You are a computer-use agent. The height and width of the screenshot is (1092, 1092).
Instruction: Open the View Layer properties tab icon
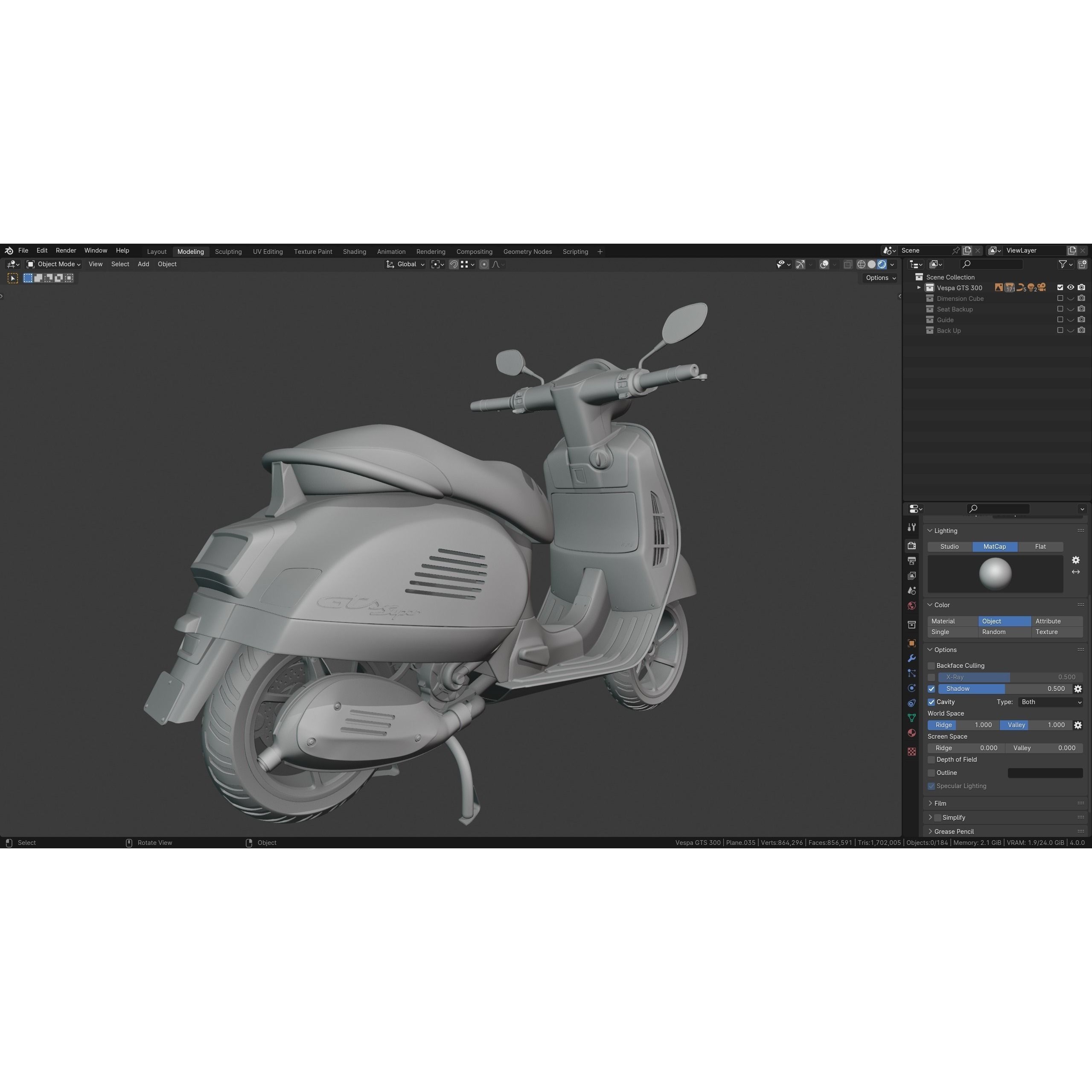[x=911, y=576]
